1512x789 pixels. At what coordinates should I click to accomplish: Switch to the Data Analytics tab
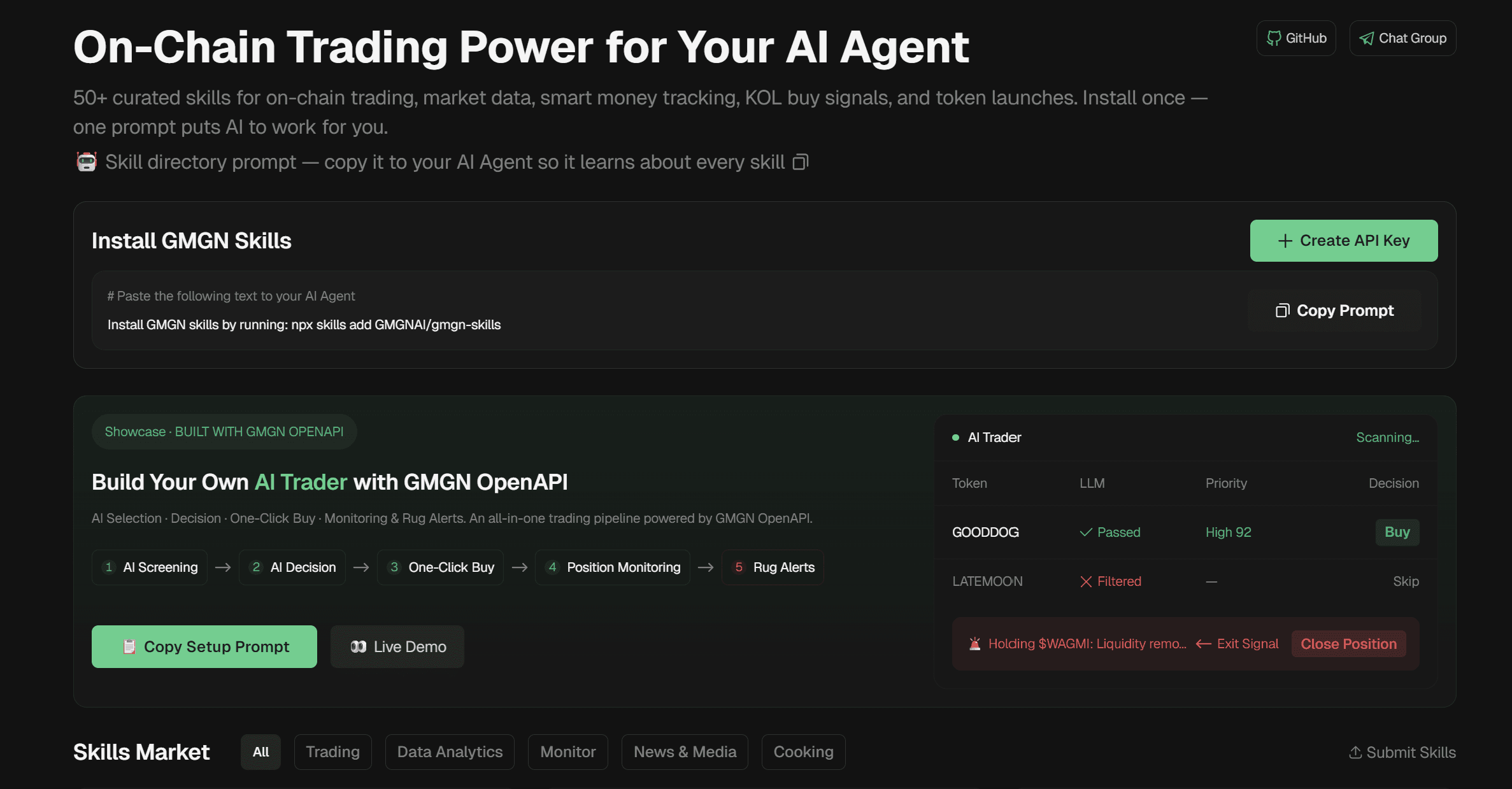(x=450, y=752)
